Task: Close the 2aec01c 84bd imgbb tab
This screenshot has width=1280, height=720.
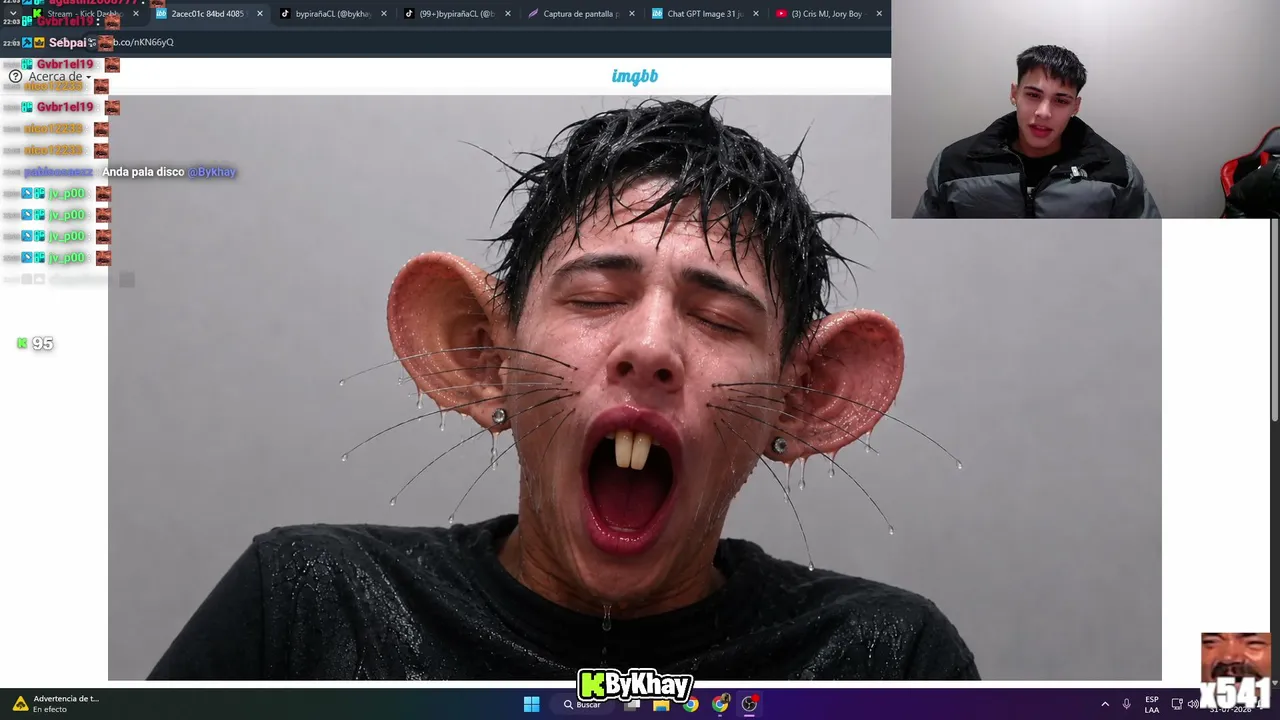Action: (x=260, y=14)
